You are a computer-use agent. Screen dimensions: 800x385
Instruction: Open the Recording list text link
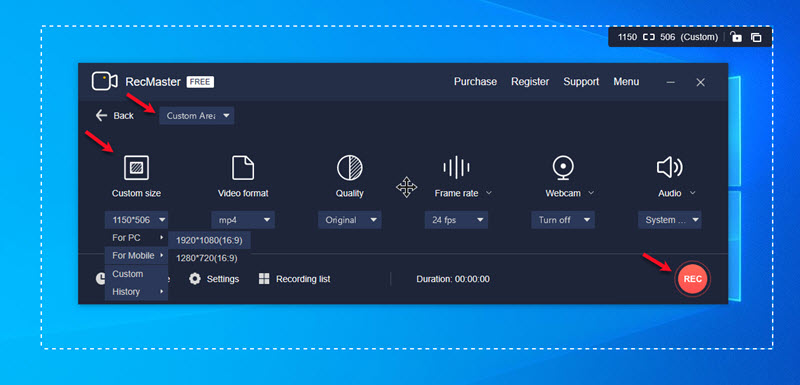point(303,279)
